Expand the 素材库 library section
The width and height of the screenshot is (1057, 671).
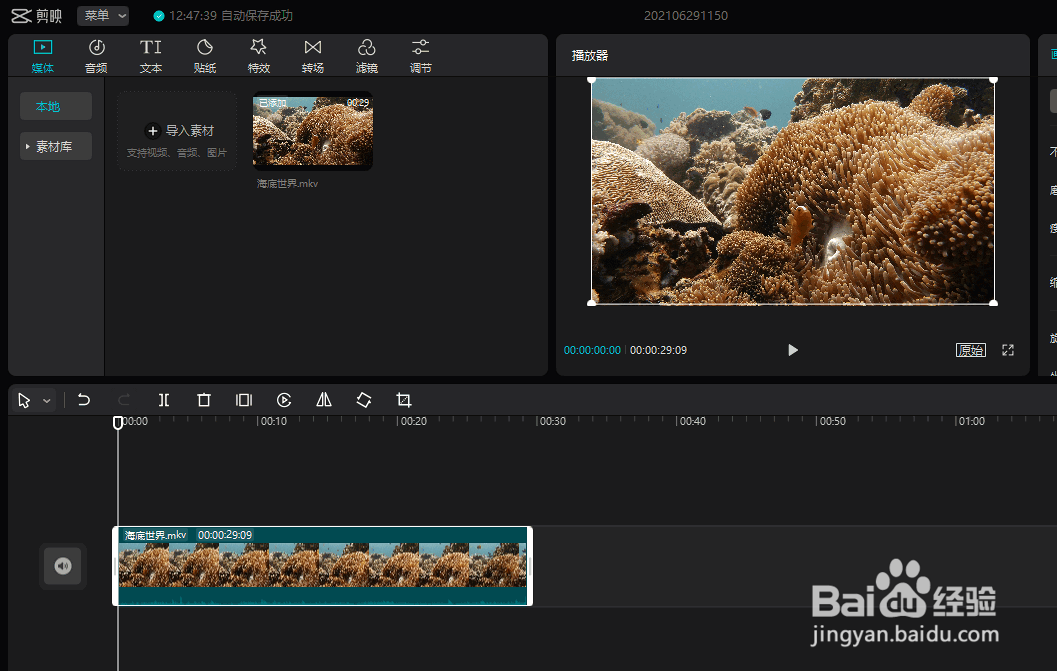56,147
